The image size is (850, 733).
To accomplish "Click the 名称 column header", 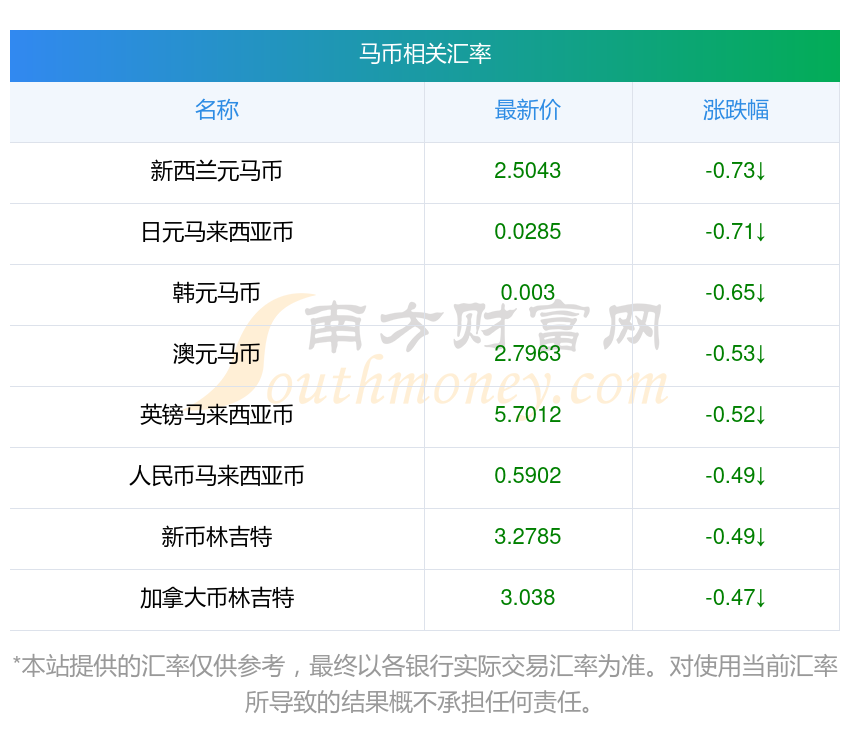I will point(217,110).
